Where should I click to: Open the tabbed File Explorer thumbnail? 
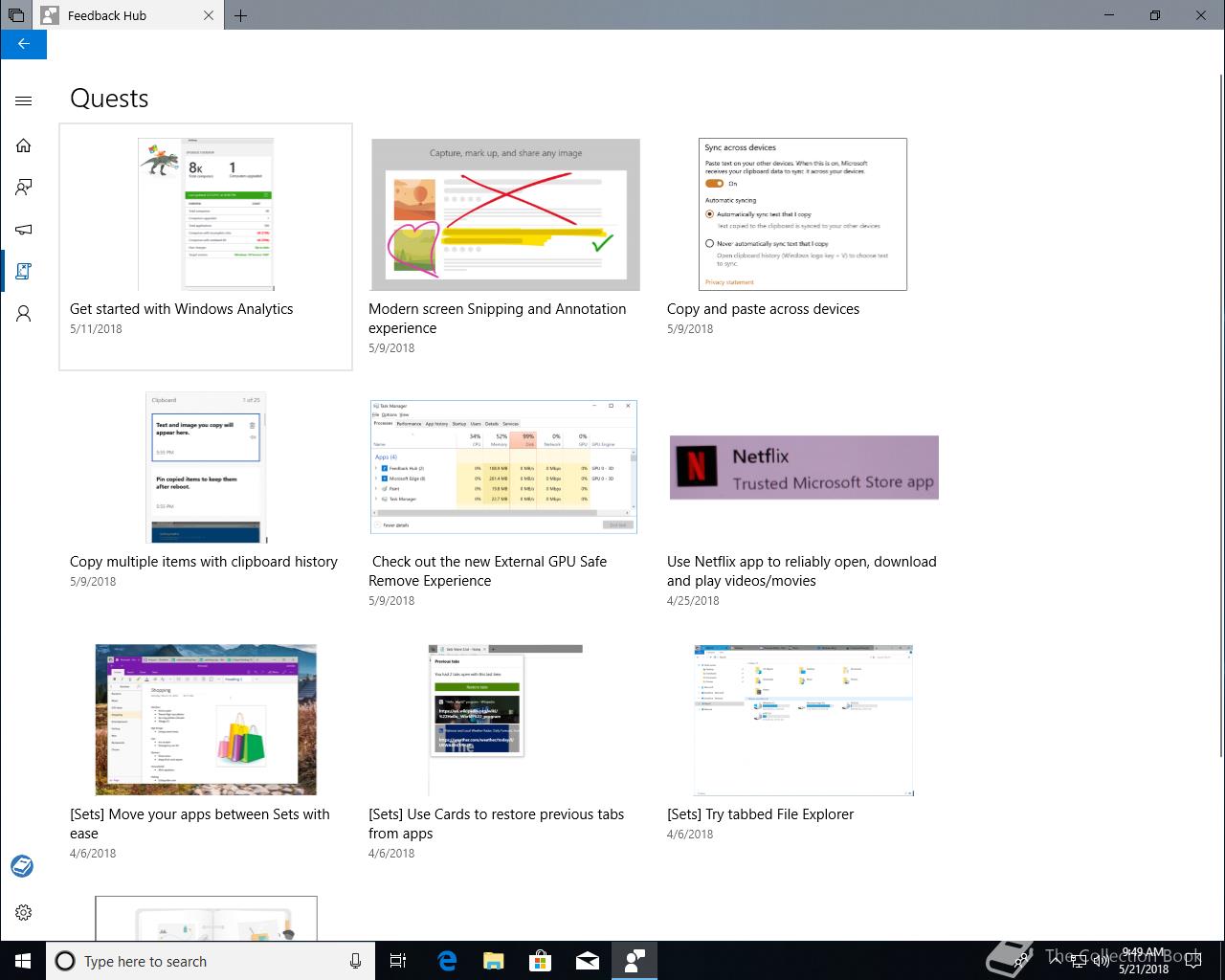pos(803,720)
